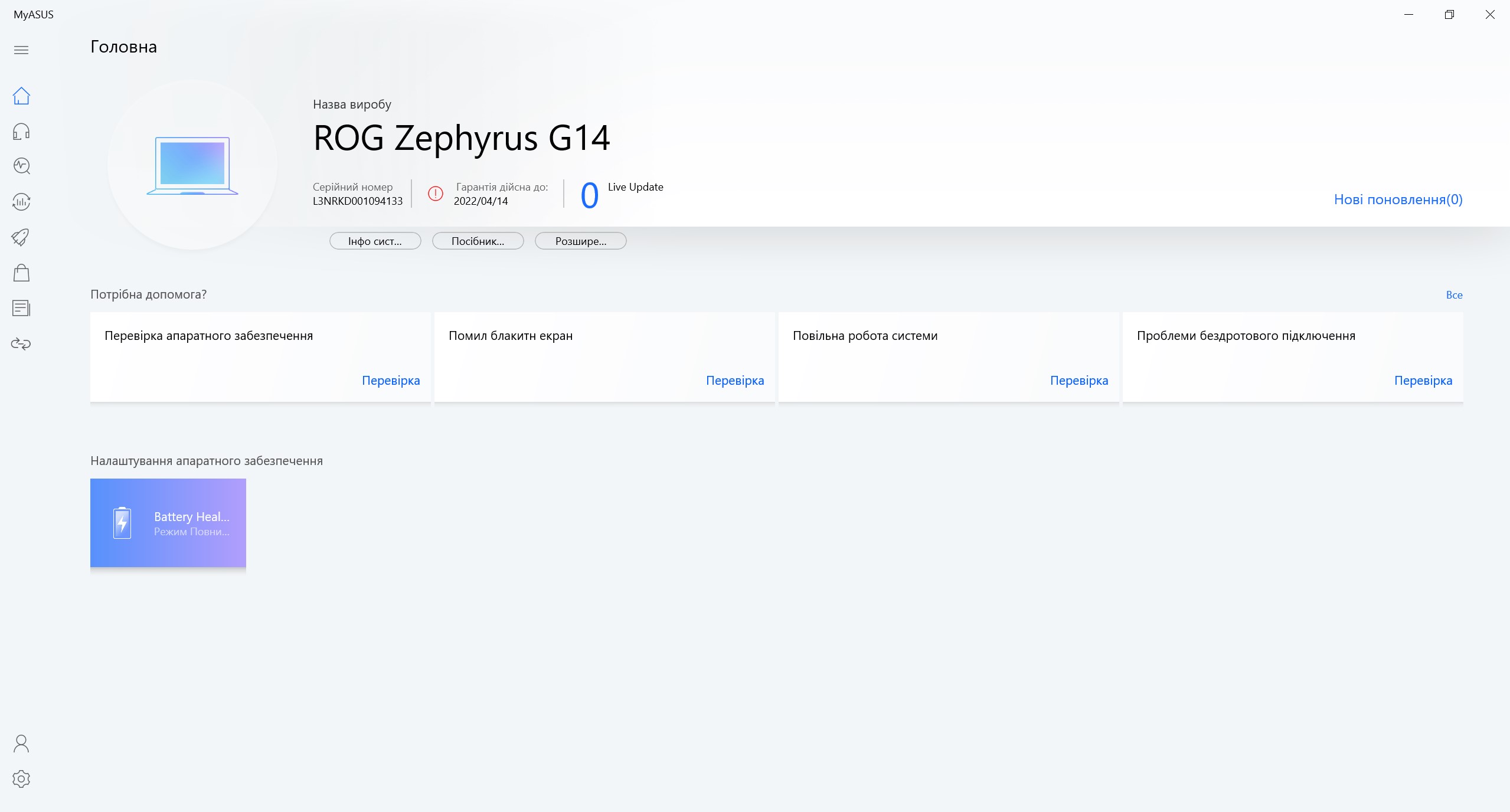Click the Помил блакитн екран card title
The height and width of the screenshot is (812, 1510).
pos(511,336)
